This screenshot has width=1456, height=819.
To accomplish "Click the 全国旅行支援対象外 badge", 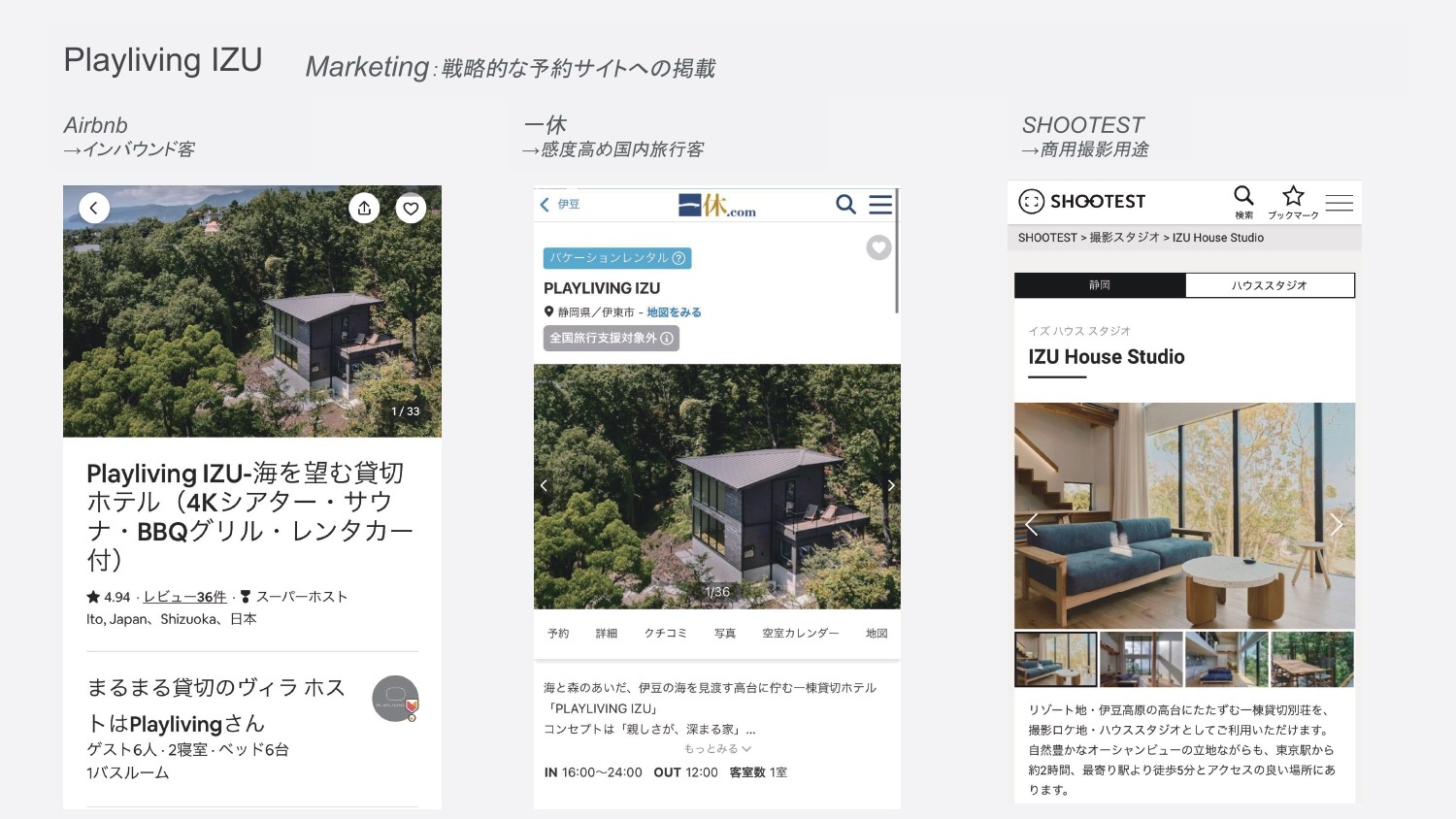I will pos(612,338).
